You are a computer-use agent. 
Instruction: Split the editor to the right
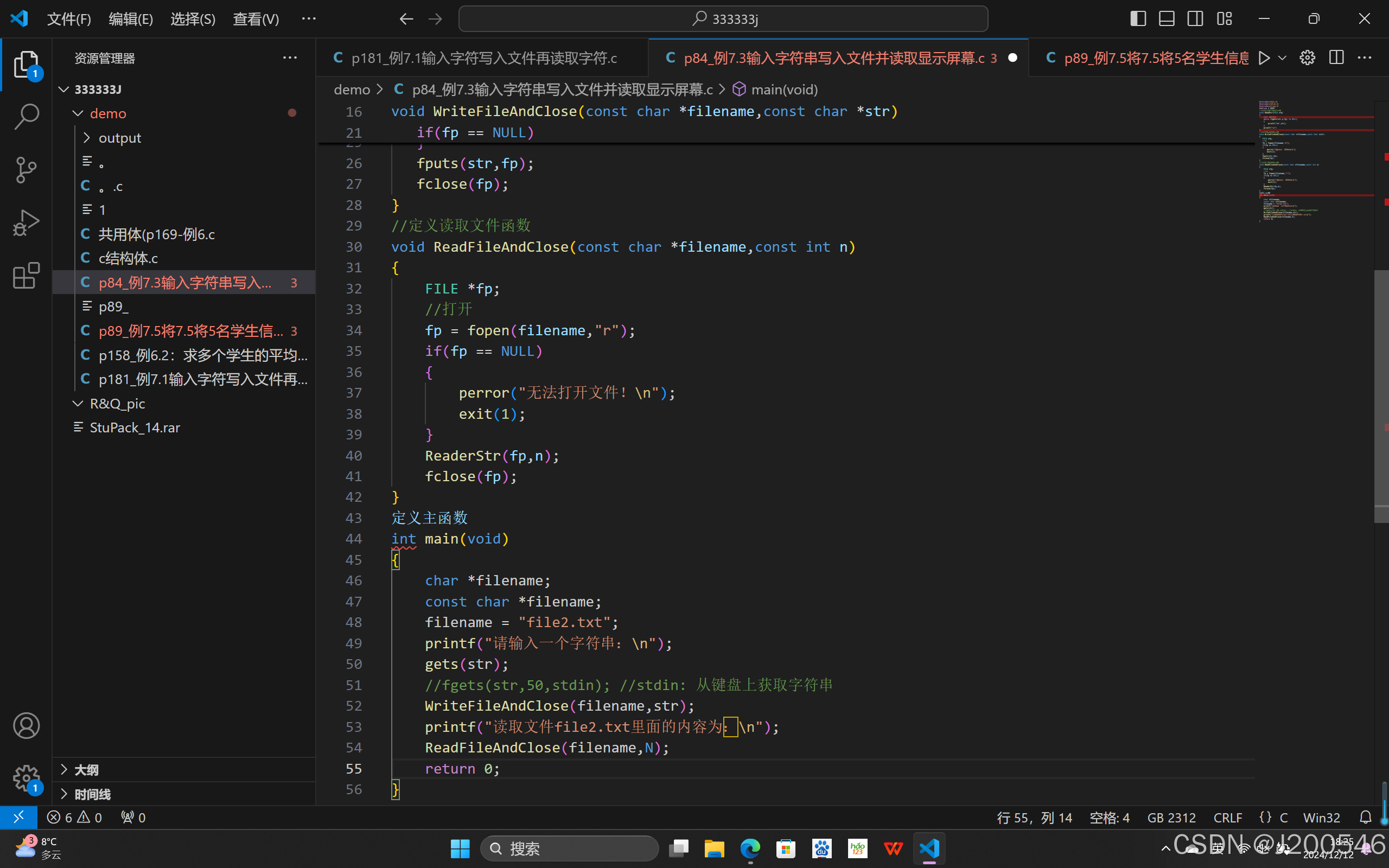(x=1336, y=58)
